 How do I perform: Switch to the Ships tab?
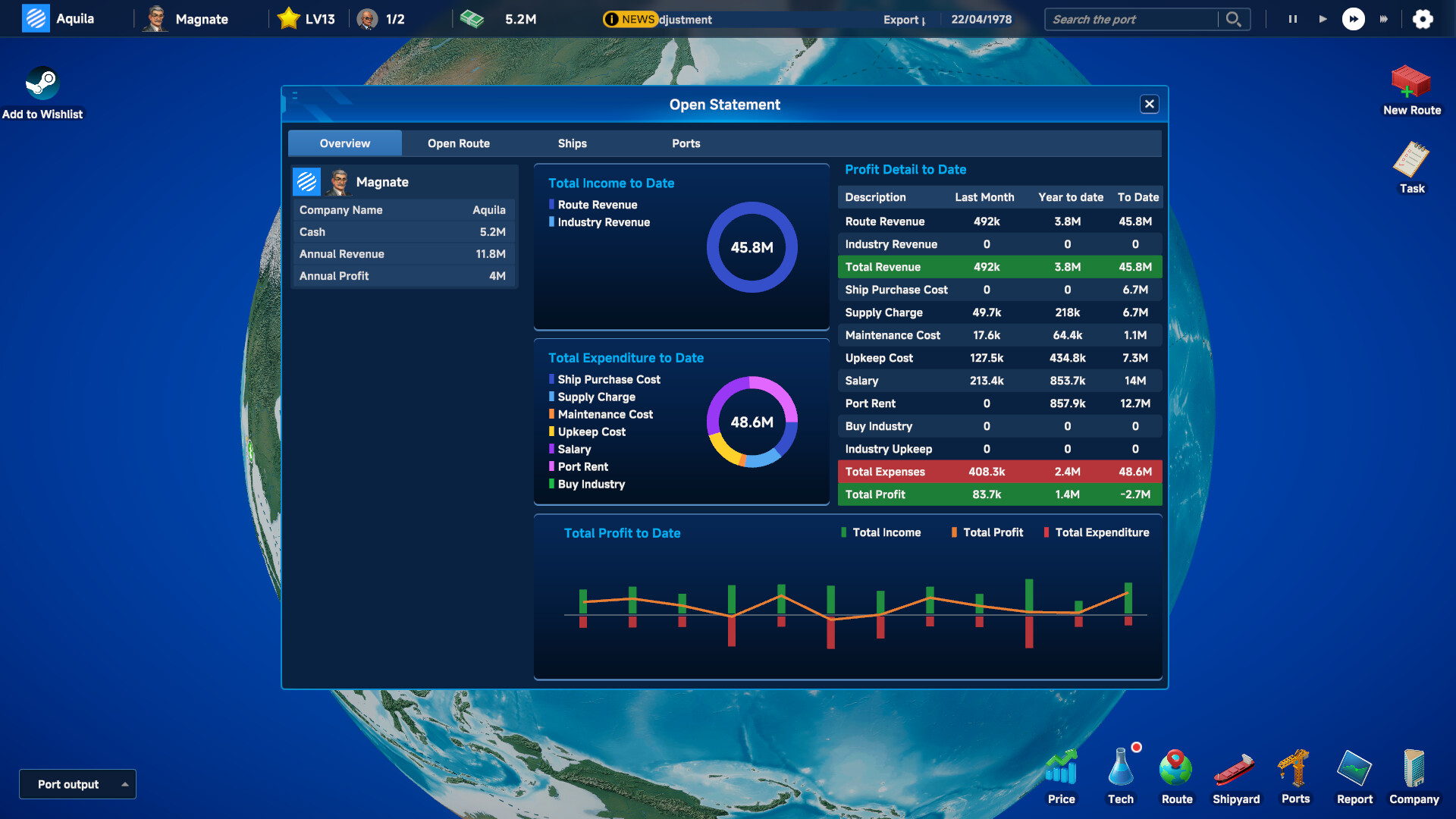572,143
